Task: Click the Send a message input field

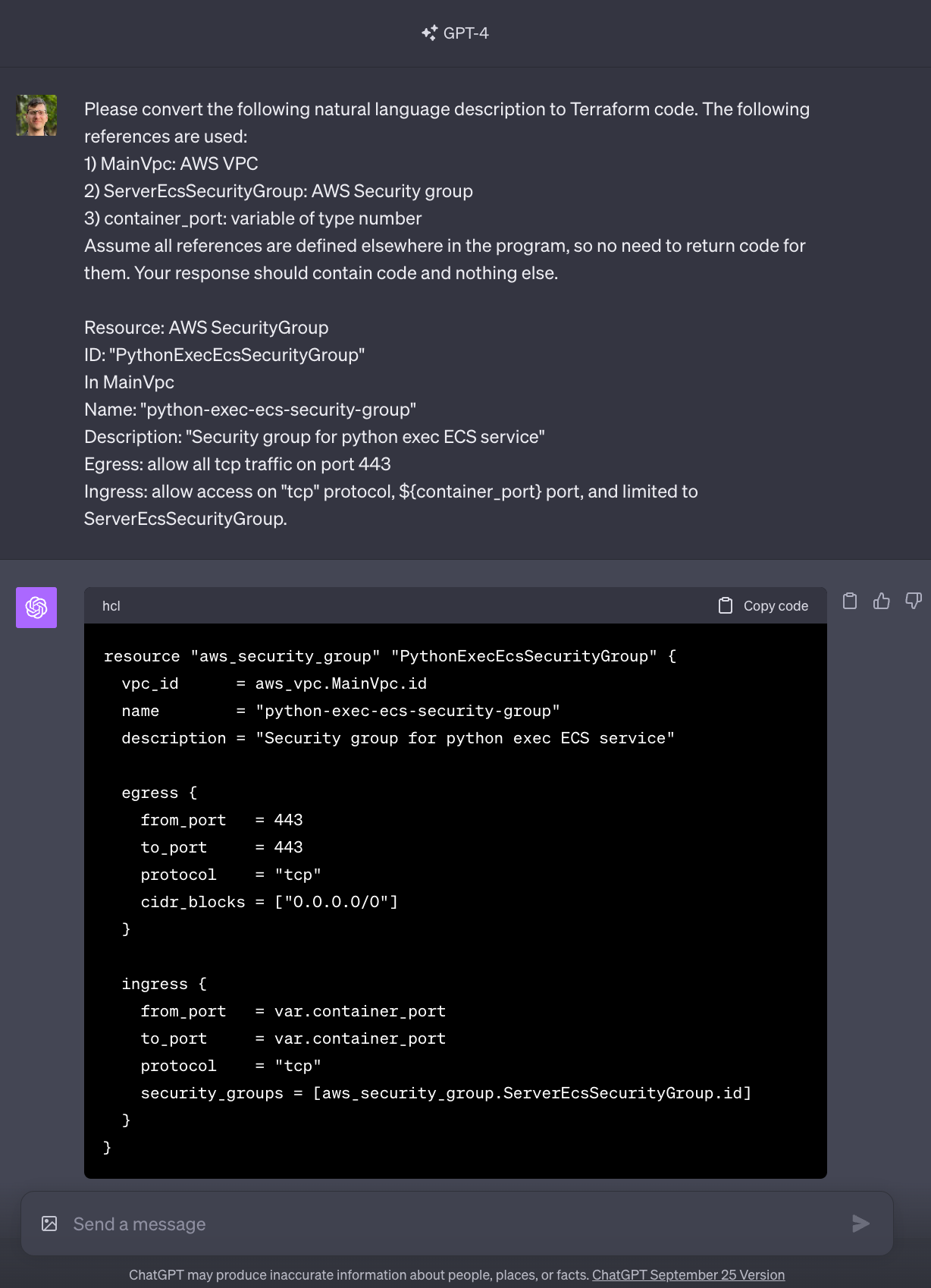Action: point(457,1224)
